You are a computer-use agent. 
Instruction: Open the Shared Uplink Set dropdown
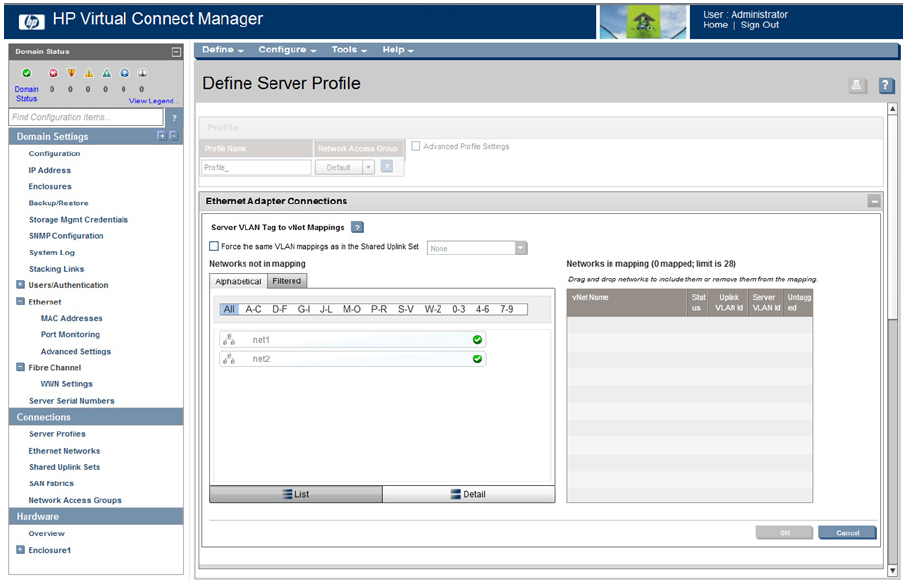(520, 248)
